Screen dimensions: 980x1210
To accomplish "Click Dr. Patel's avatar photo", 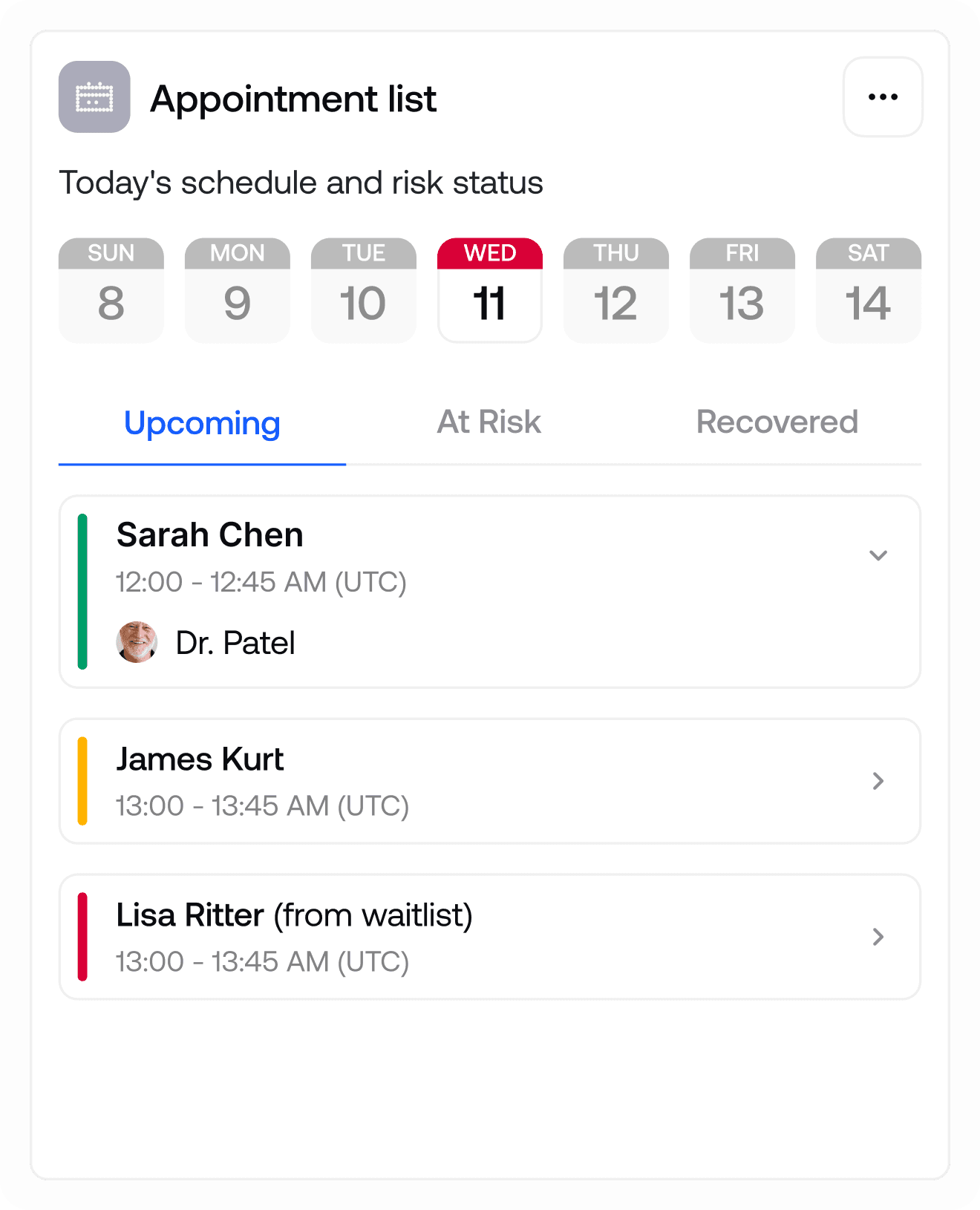I will click(x=137, y=642).
